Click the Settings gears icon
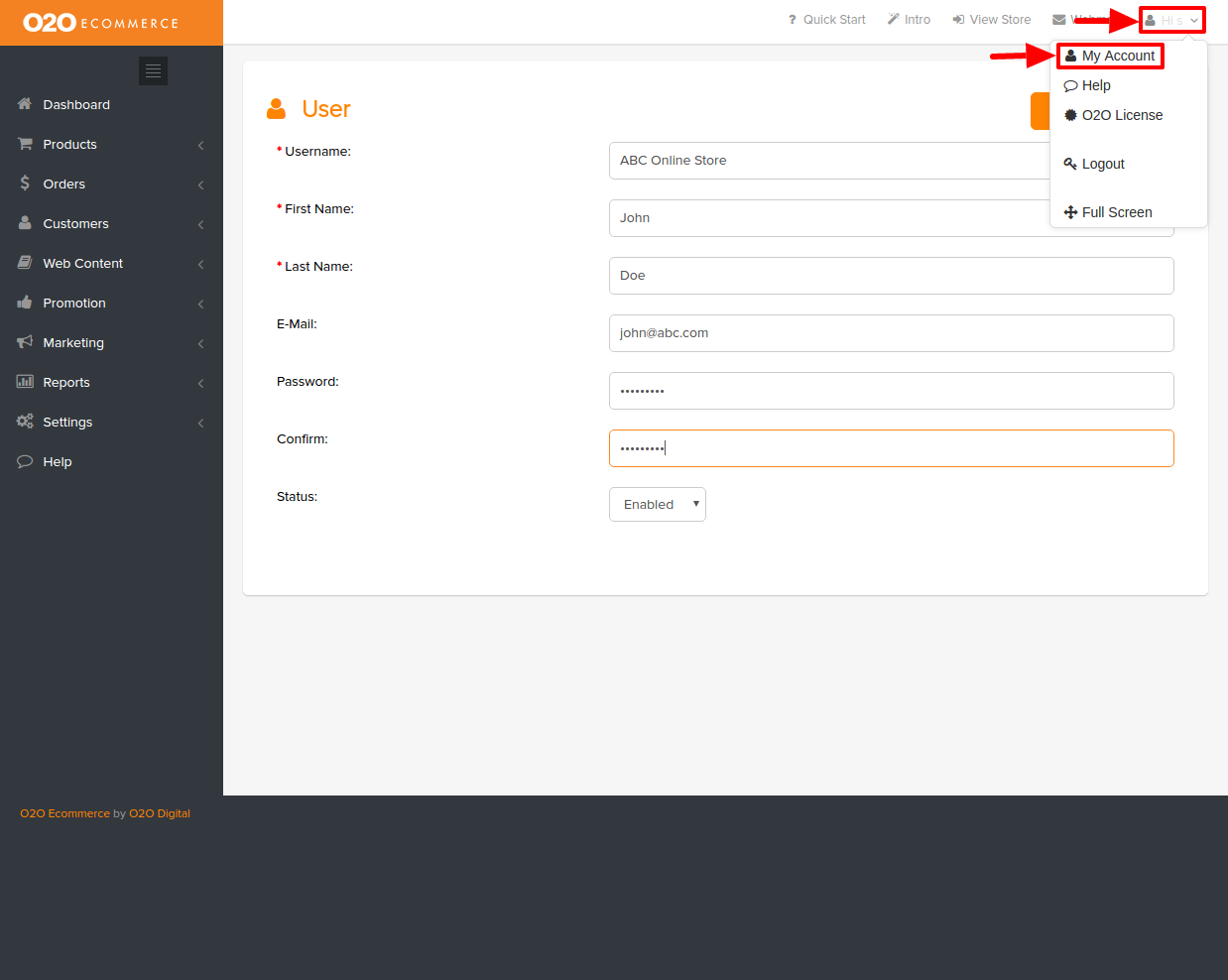1228x980 pixels. 25,422
